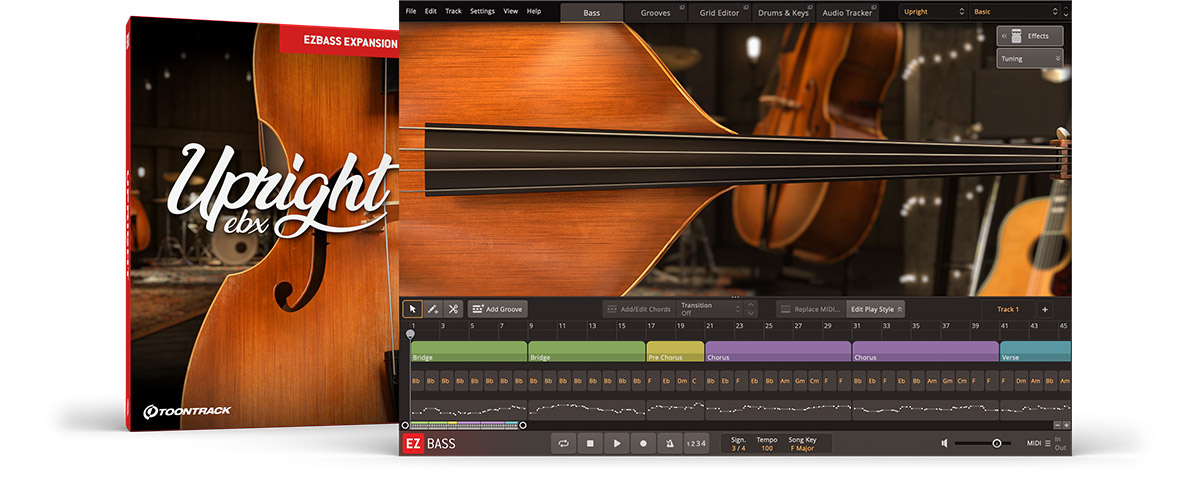Pop out the Grid Editor tab window
The height and width of the screenshot is (488, 1200).
coord(747,6)
